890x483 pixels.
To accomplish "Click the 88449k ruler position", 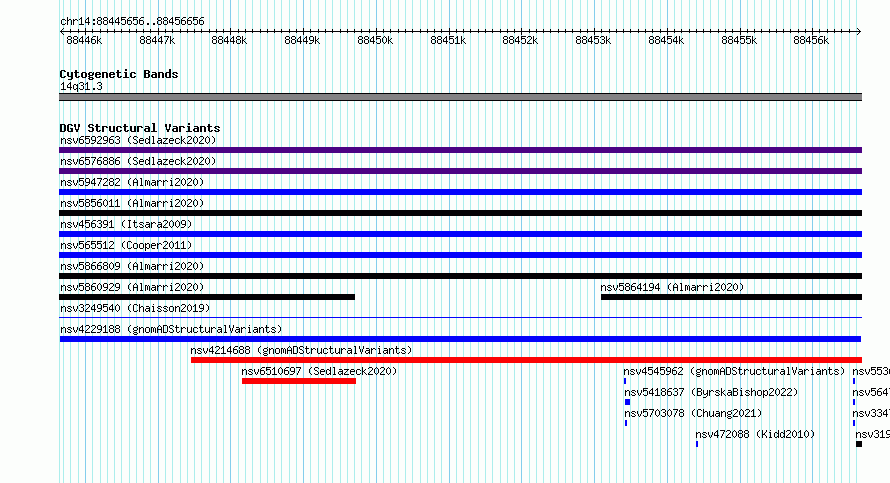I will (x=302, y=40).
